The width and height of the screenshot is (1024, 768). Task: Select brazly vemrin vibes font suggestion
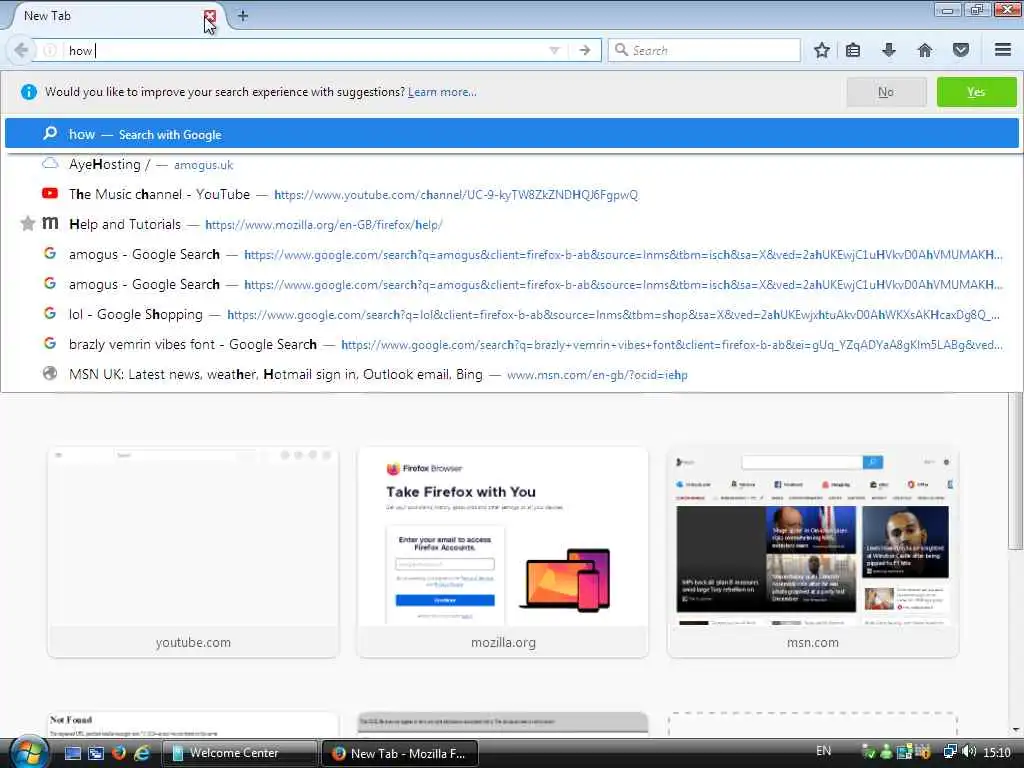tap(511, 345)
